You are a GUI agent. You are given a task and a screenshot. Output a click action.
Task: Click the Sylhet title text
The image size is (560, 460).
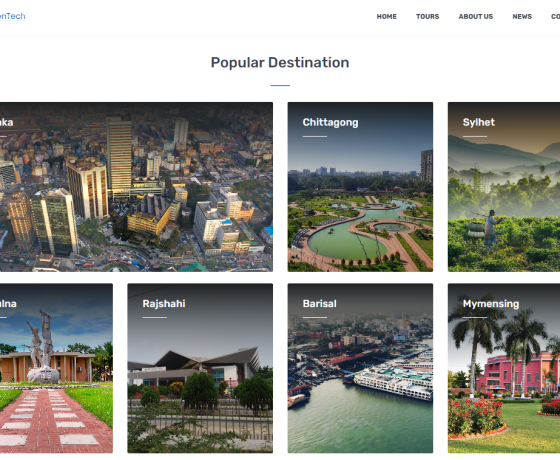pyautogui.click(x=479, y=122)
